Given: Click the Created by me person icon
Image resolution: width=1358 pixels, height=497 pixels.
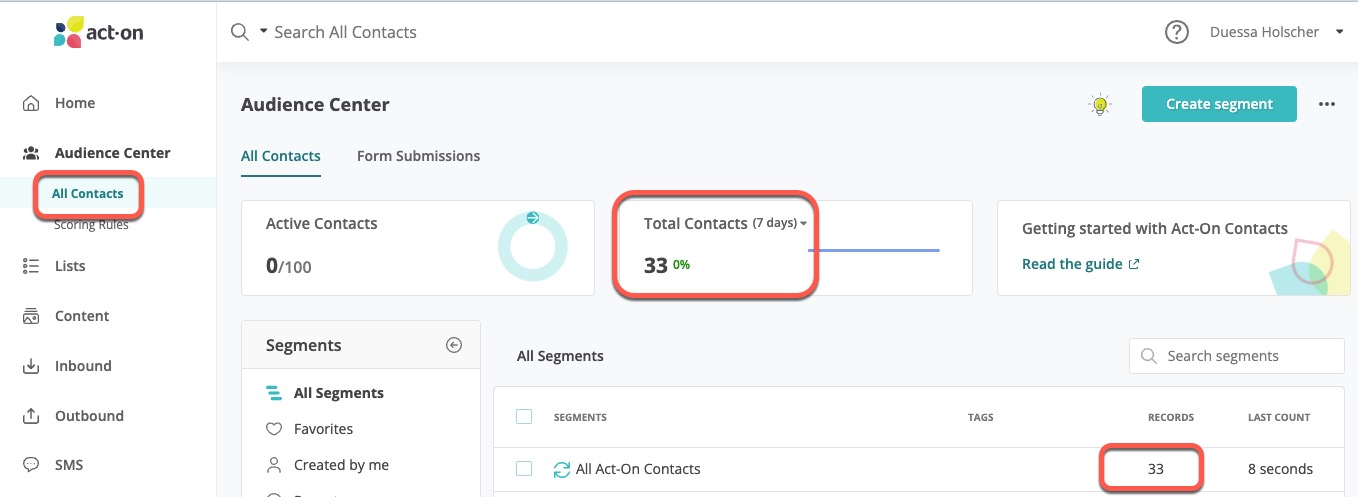Looking at the screenshot, I should pos(274,465).
